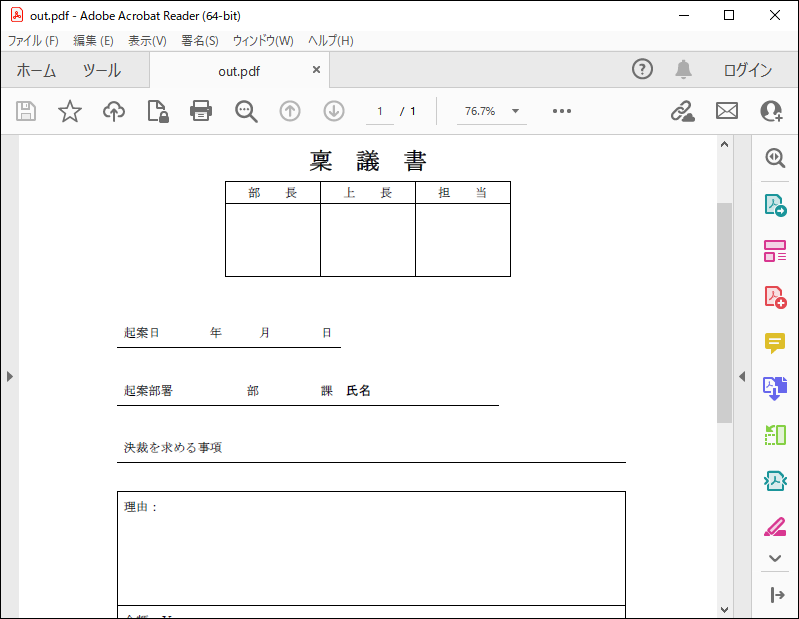Close the out.pdf tab
The height and width of the screenshot is (619, 799).
click(x=316, y=69)
